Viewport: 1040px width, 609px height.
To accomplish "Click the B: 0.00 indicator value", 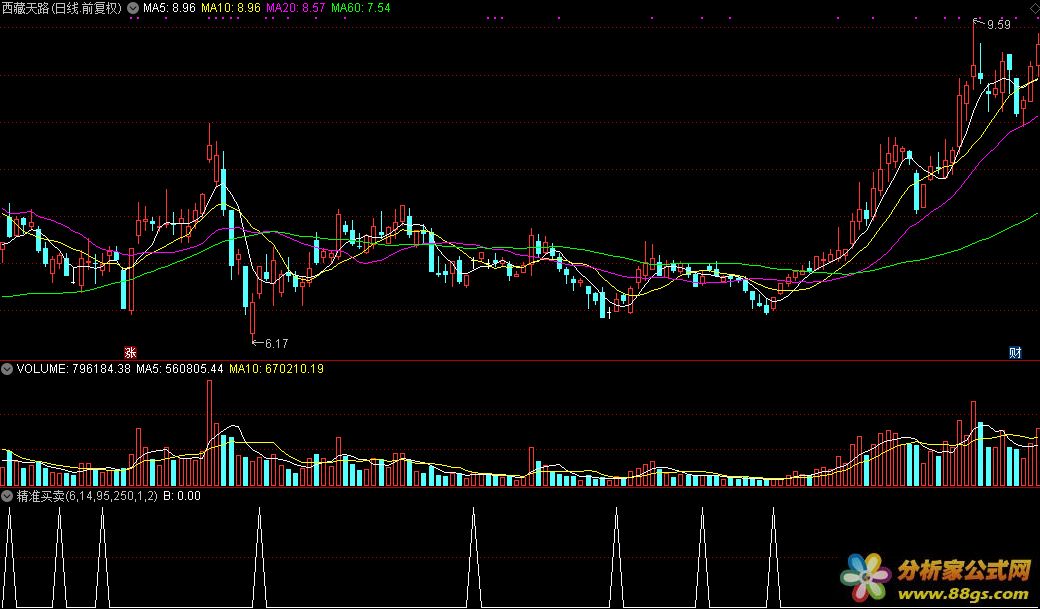I will coord(182,496).
